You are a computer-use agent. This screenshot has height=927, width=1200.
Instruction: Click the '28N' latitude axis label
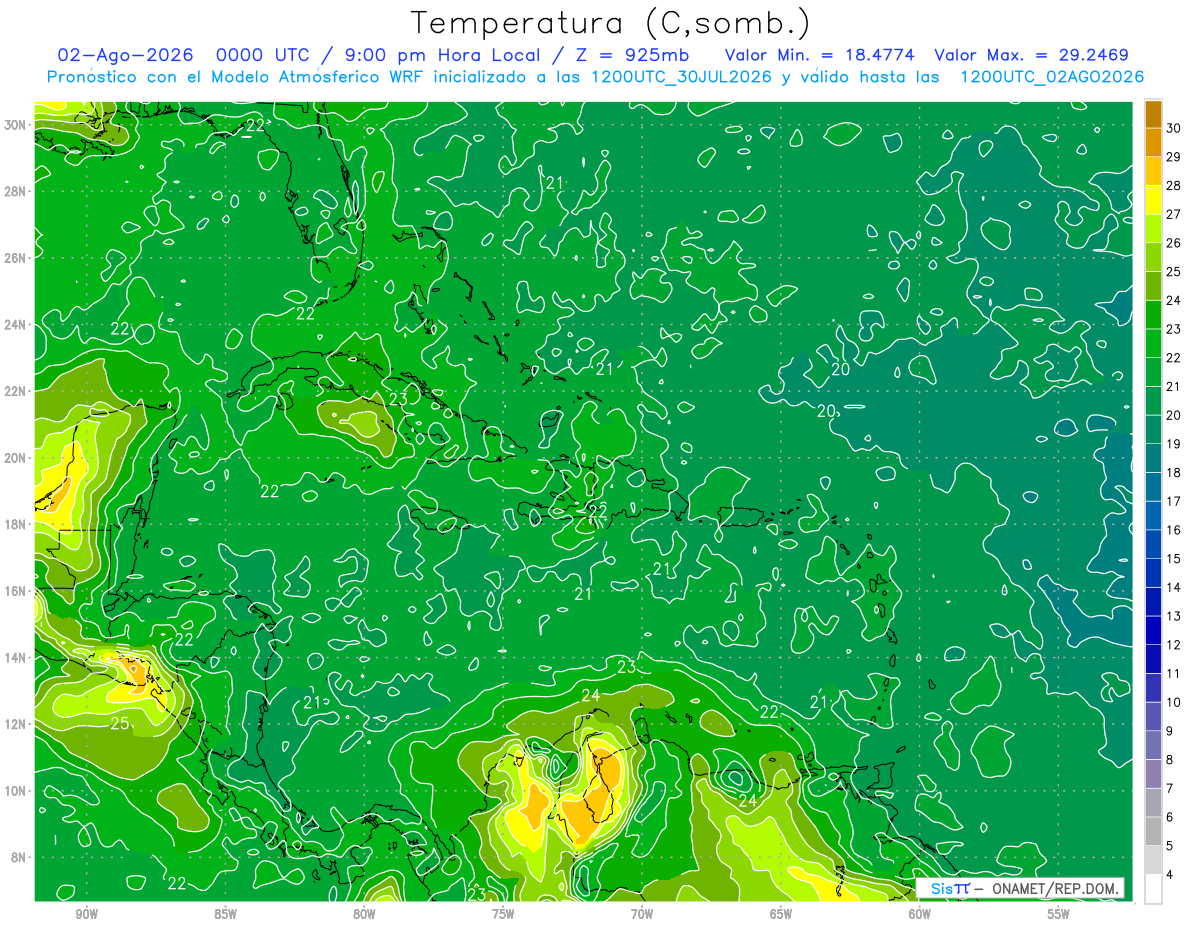16,191
